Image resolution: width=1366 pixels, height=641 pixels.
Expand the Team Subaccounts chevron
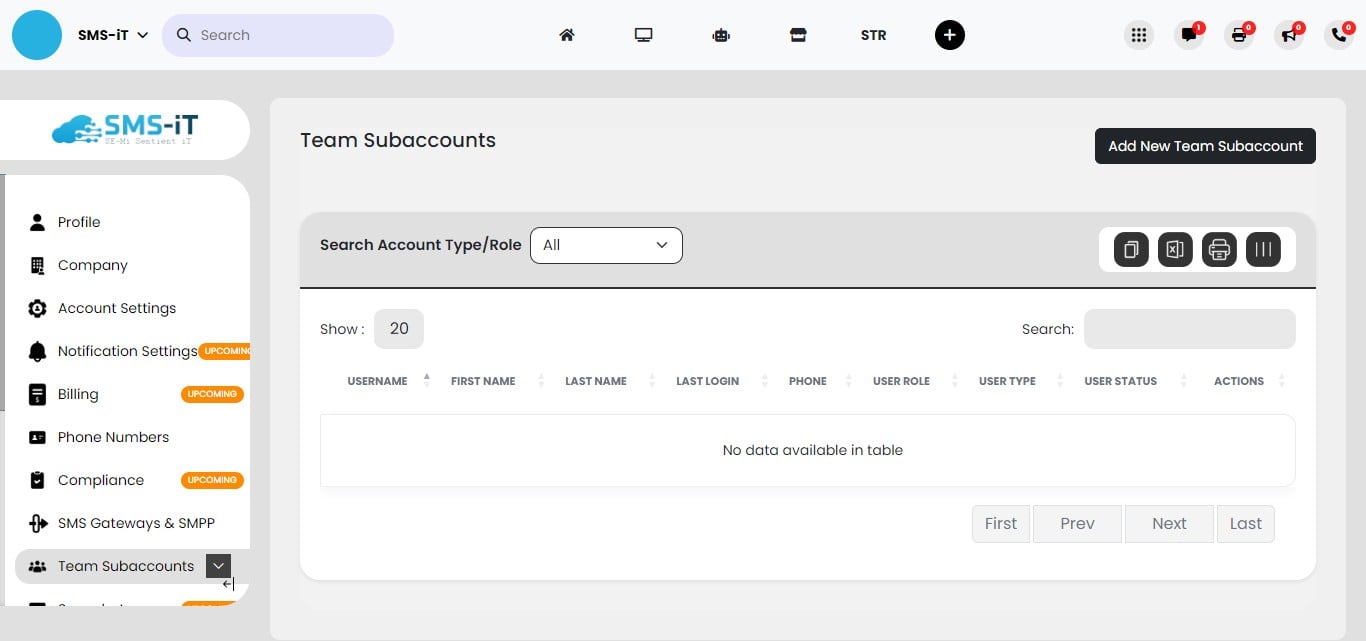(x=218, y=566)
